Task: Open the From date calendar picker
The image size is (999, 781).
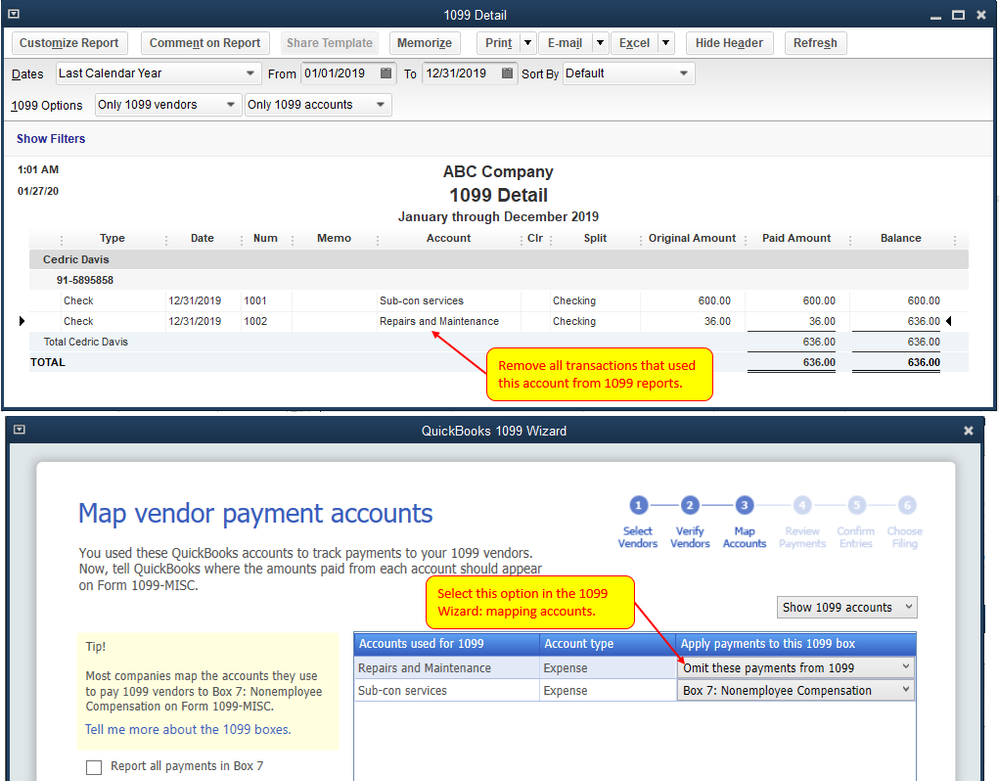Action: pyautogui.click(x=385, y=73)
